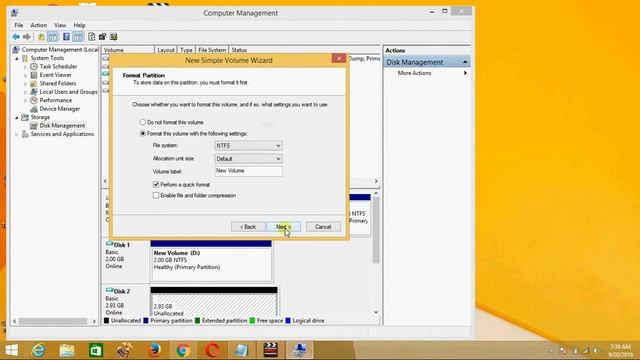Toggle the Show/Hide Action Pane icon
Screen dimensions: 640x360
[x=78, y=37]
